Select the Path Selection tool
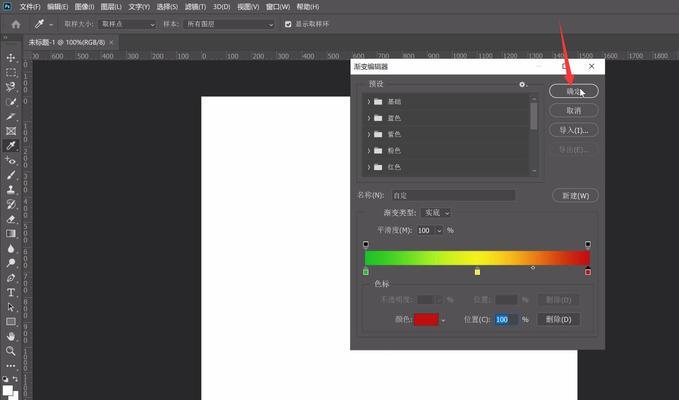 pyautogui.click(x=11, y=307)
